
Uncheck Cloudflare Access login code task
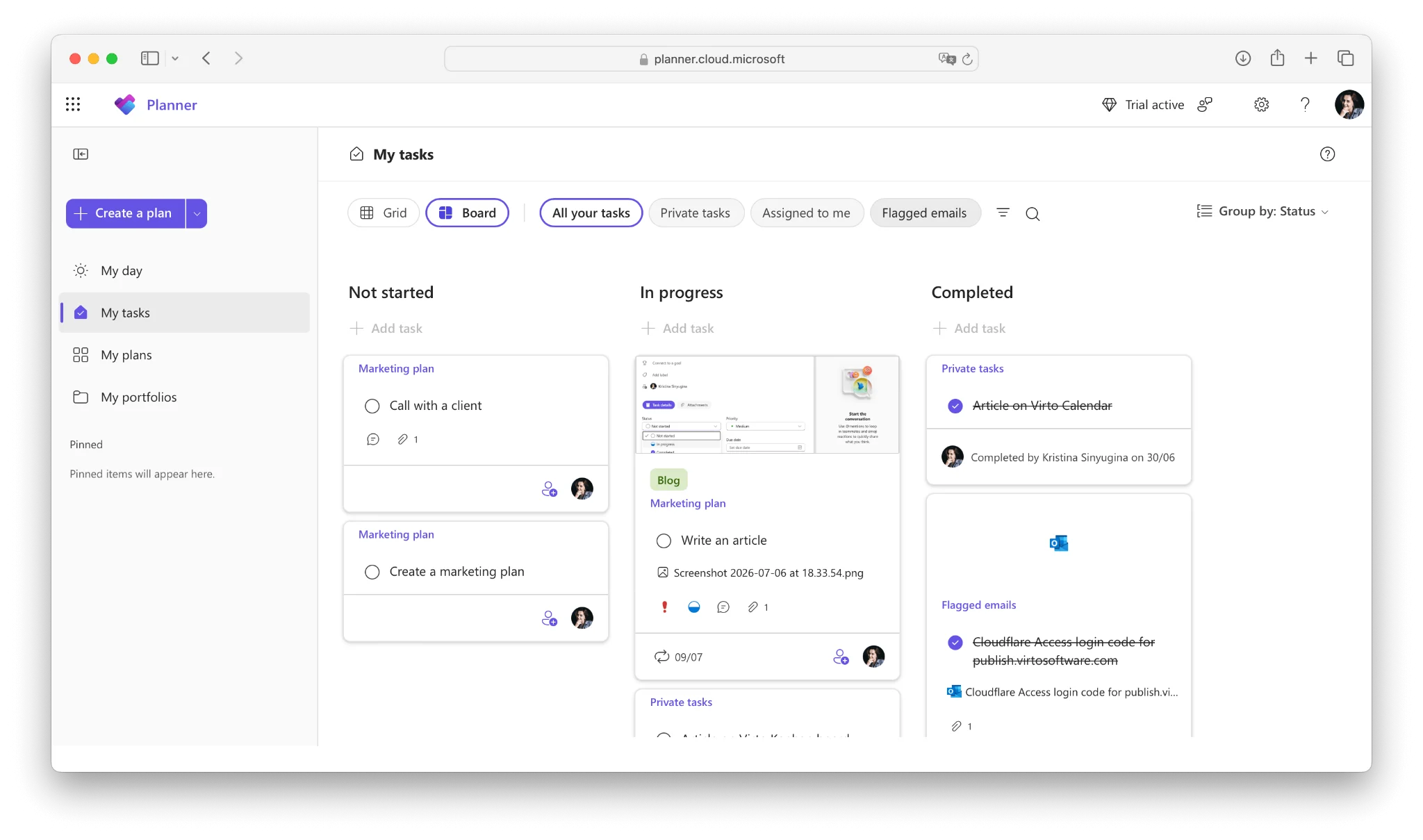point(955,642)
